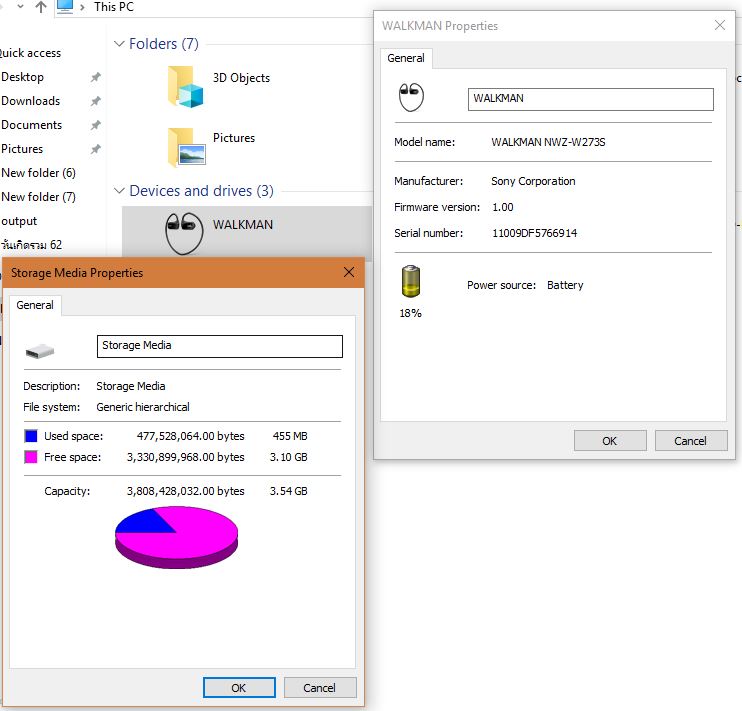The width and height of the screenshot is (742, 711).
Task: Open New folder (7) in sidebar
Action: tap(38, 197)
